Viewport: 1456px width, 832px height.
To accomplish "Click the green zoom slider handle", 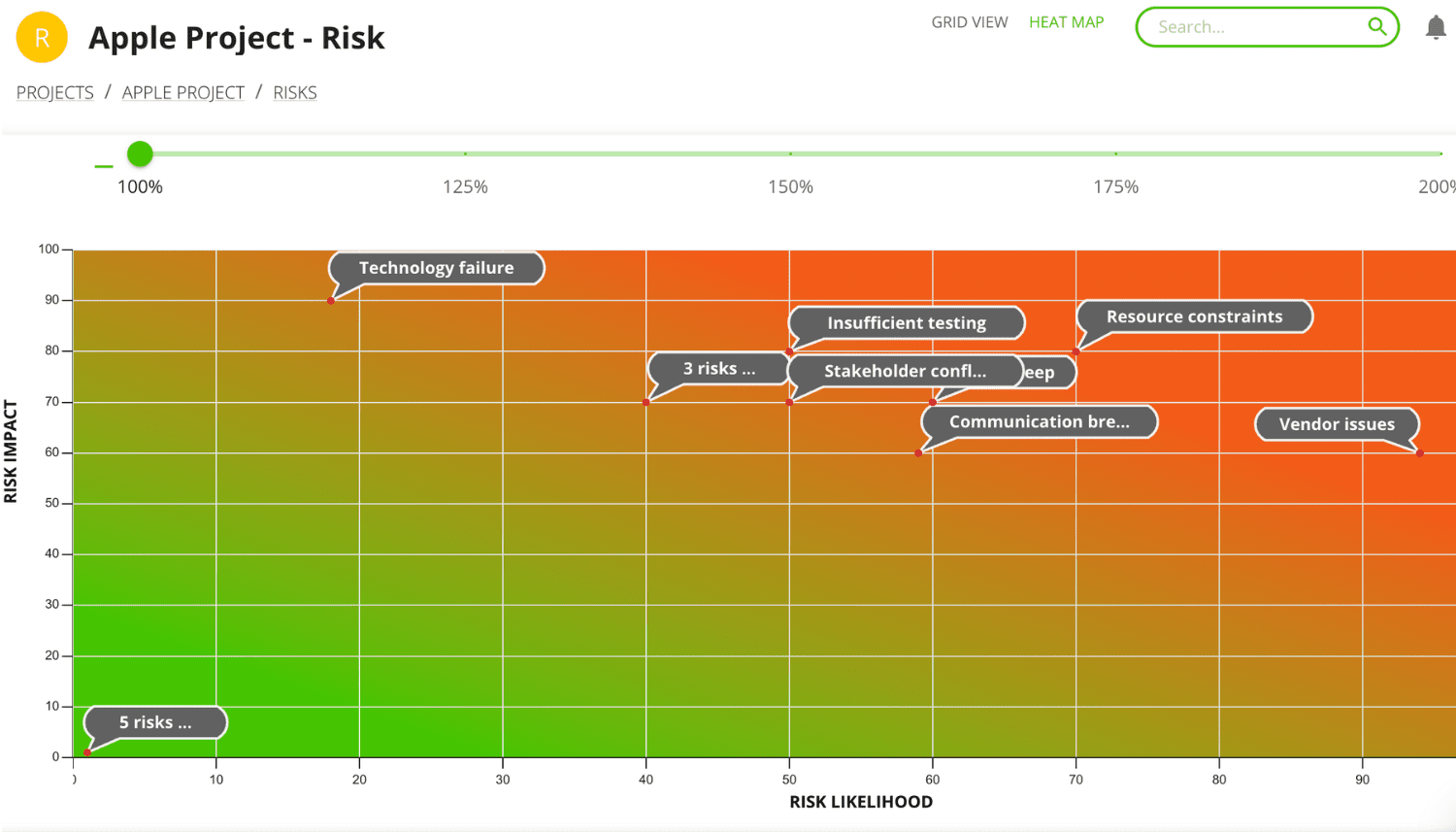I will (x=140, y=153).
